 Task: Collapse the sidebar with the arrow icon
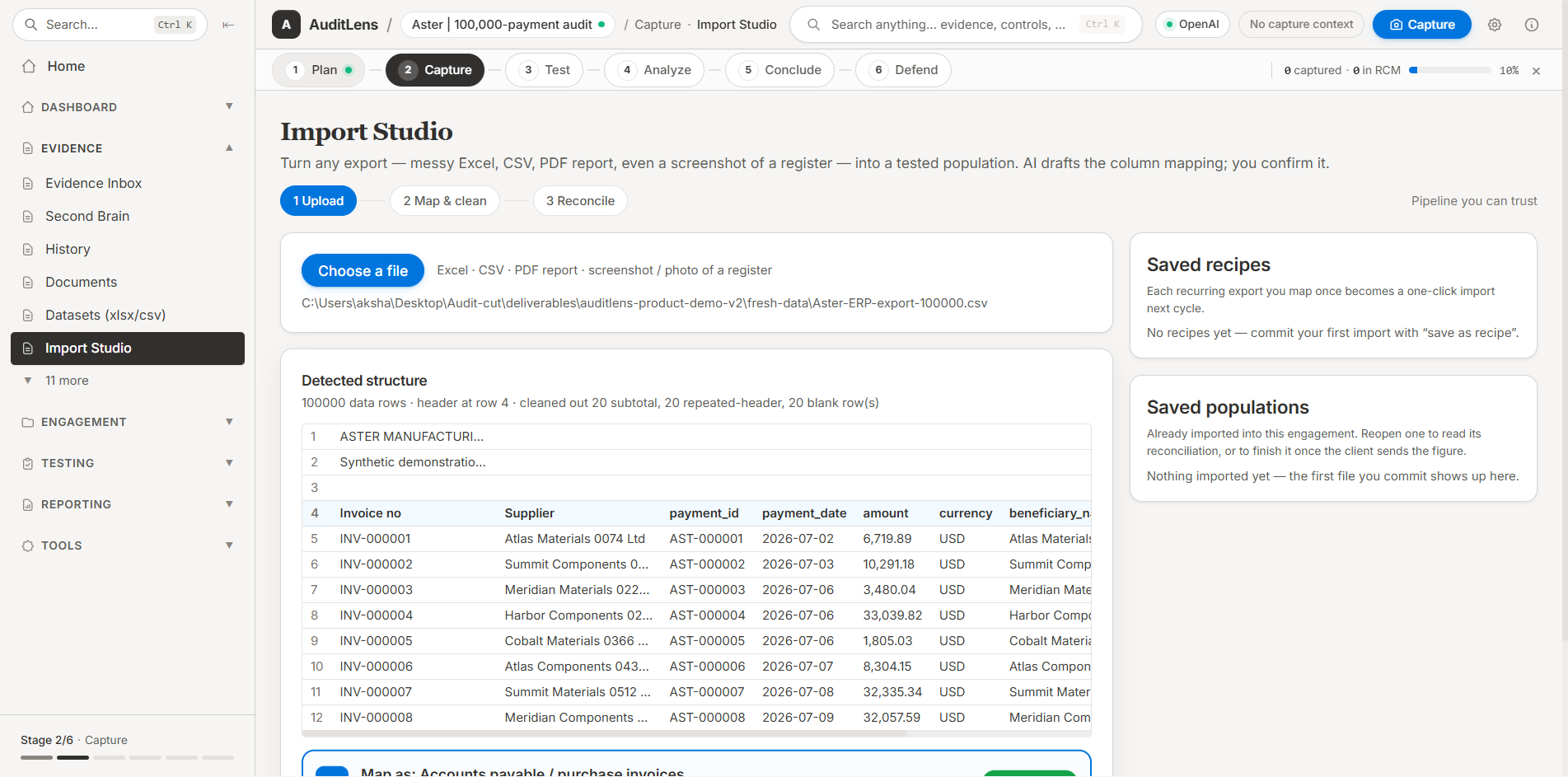pyautogui.click(x=228, y=25)
